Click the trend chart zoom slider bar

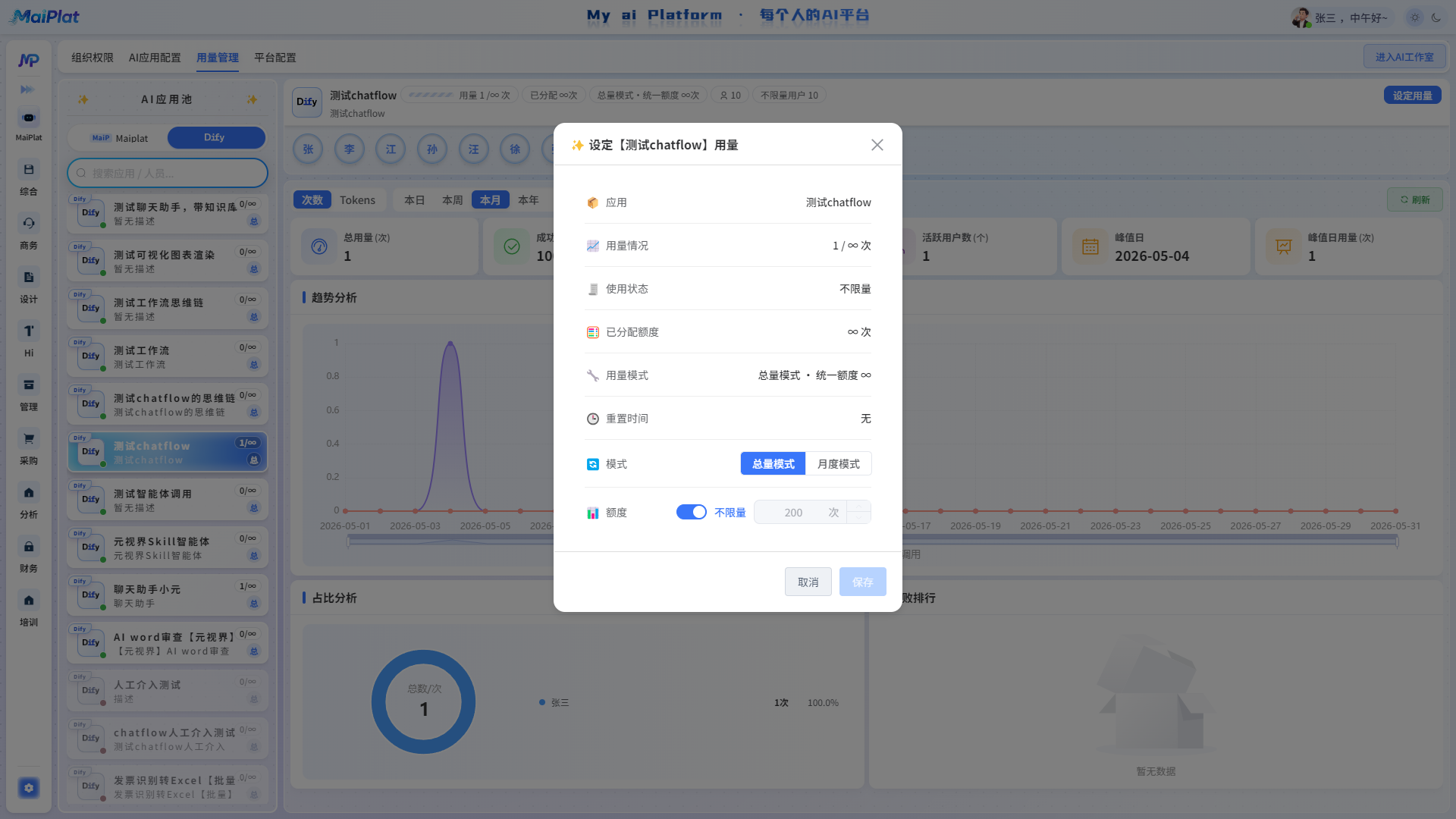872,540
